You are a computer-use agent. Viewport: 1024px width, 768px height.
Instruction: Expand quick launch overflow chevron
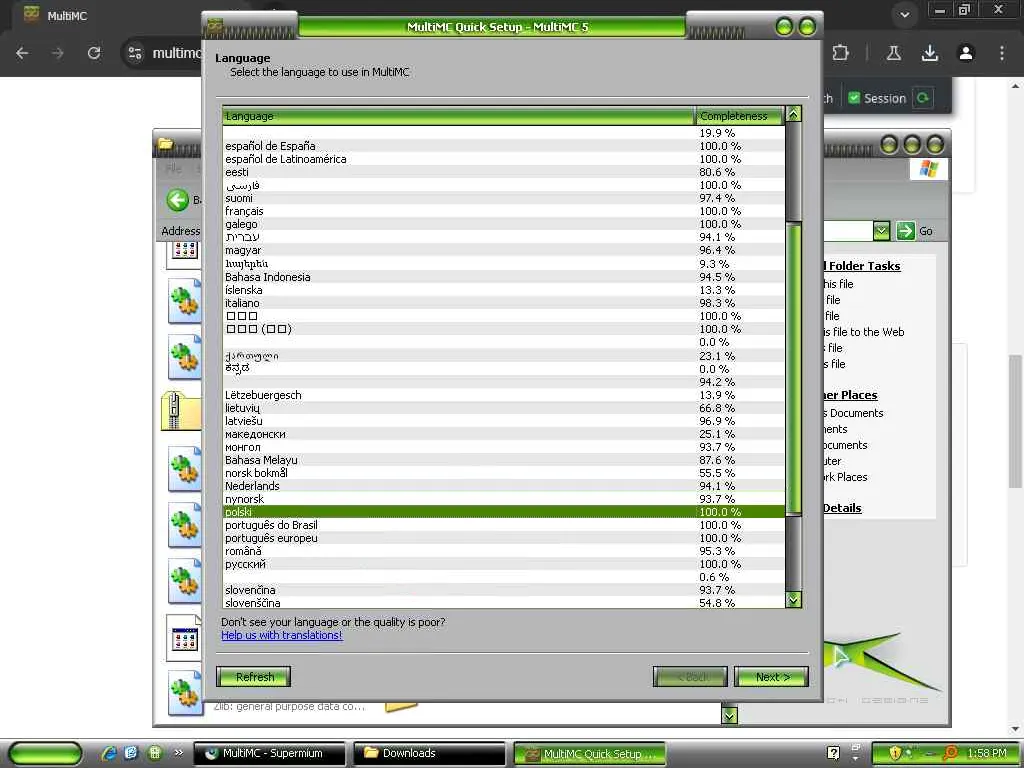(x=178, y=753)
